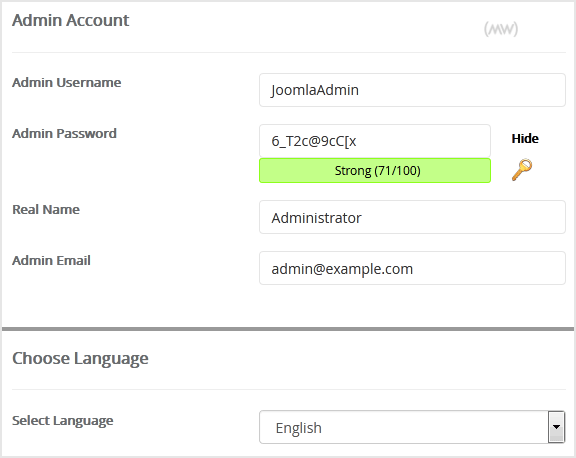This screenshot has width=576, height=458.
Task: Hide the admin password text
Action: click(525, 138)
